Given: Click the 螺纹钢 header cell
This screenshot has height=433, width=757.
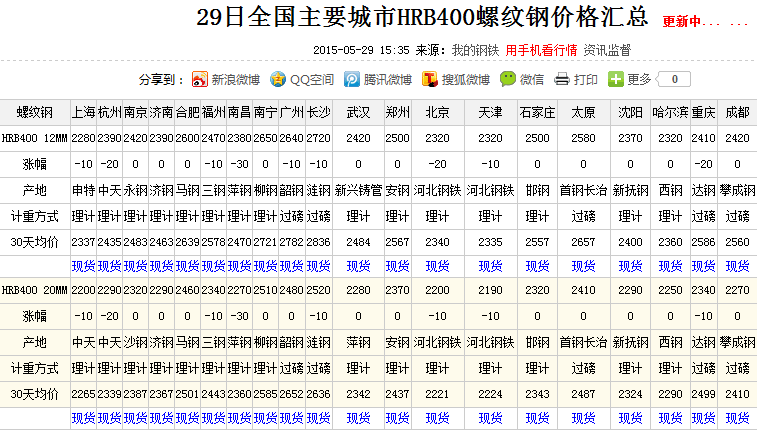Looking at the screenshot, I should [35, 112].
